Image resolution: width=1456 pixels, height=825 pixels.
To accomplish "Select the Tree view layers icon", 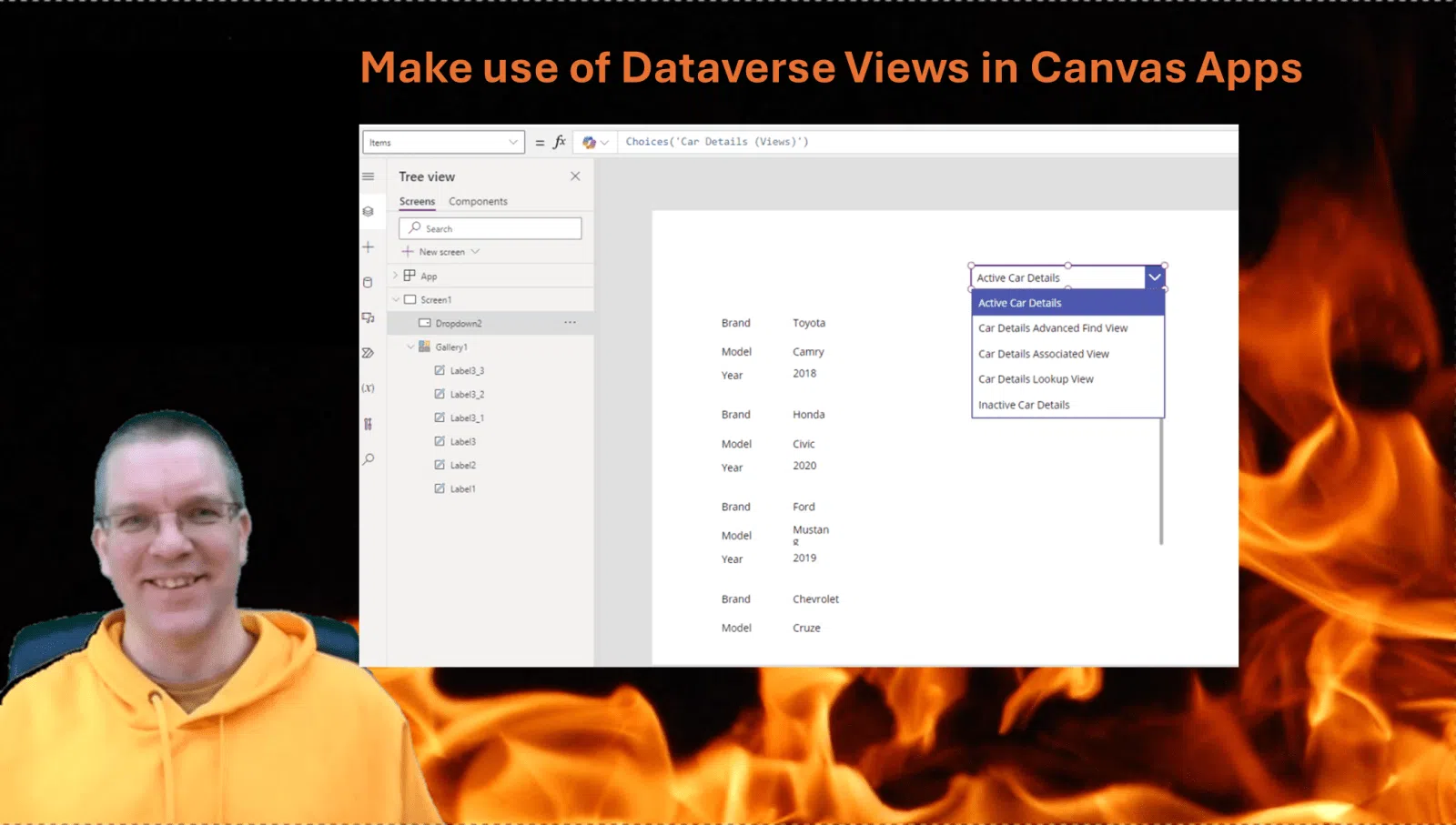I will point(369,211).
